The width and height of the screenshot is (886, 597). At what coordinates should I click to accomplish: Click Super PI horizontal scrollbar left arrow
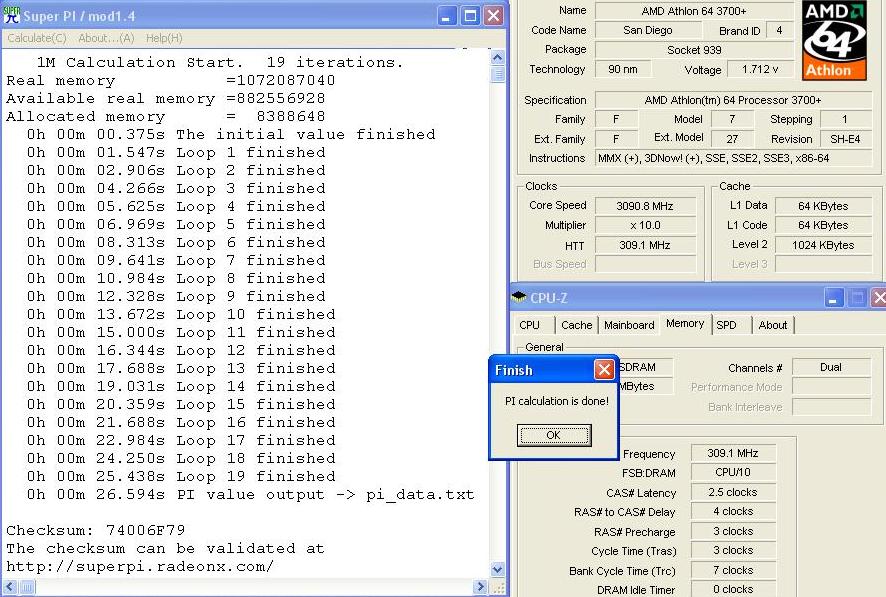(x=10, y=587)
